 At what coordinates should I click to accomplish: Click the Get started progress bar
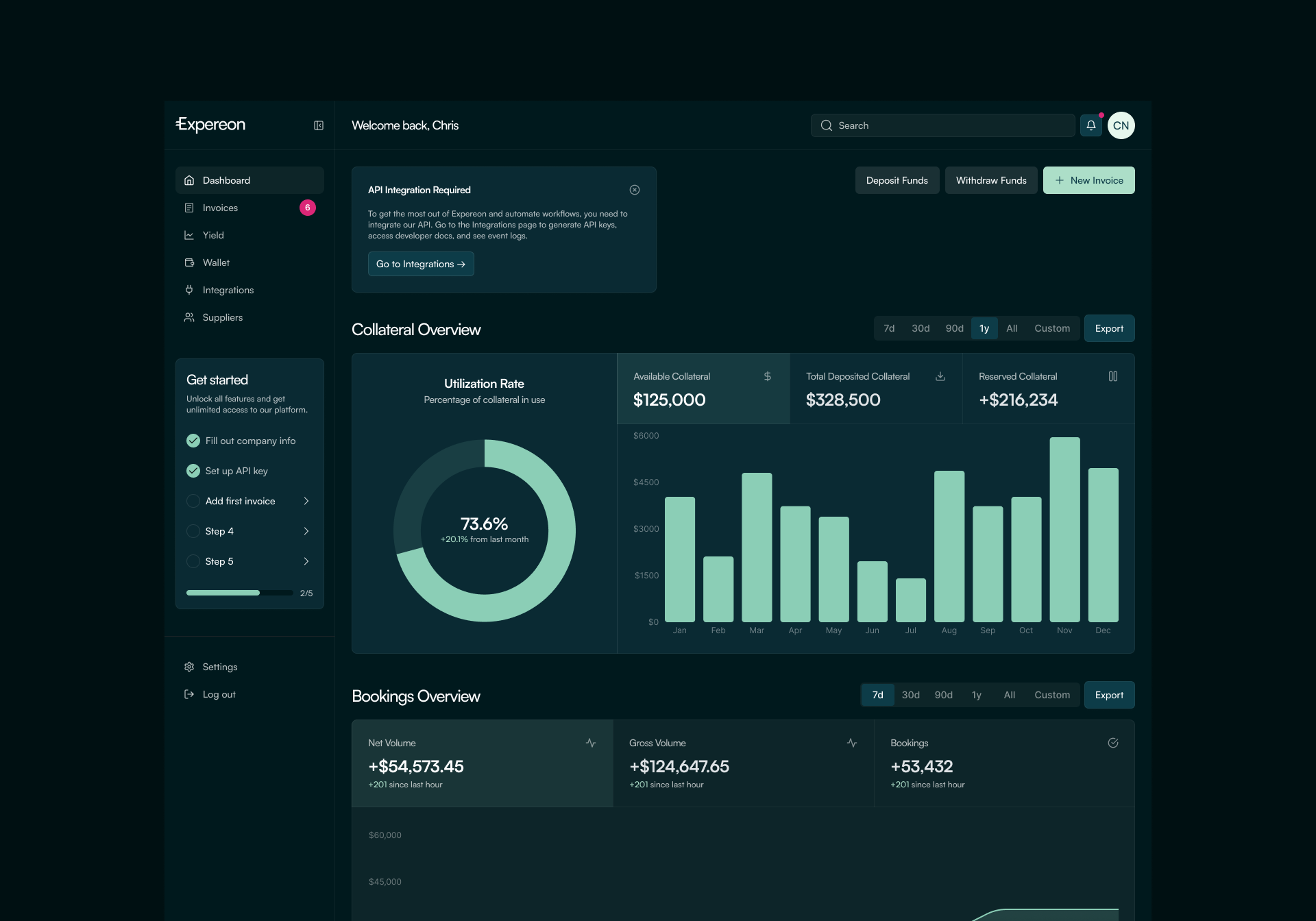click(x=240, y=593)
